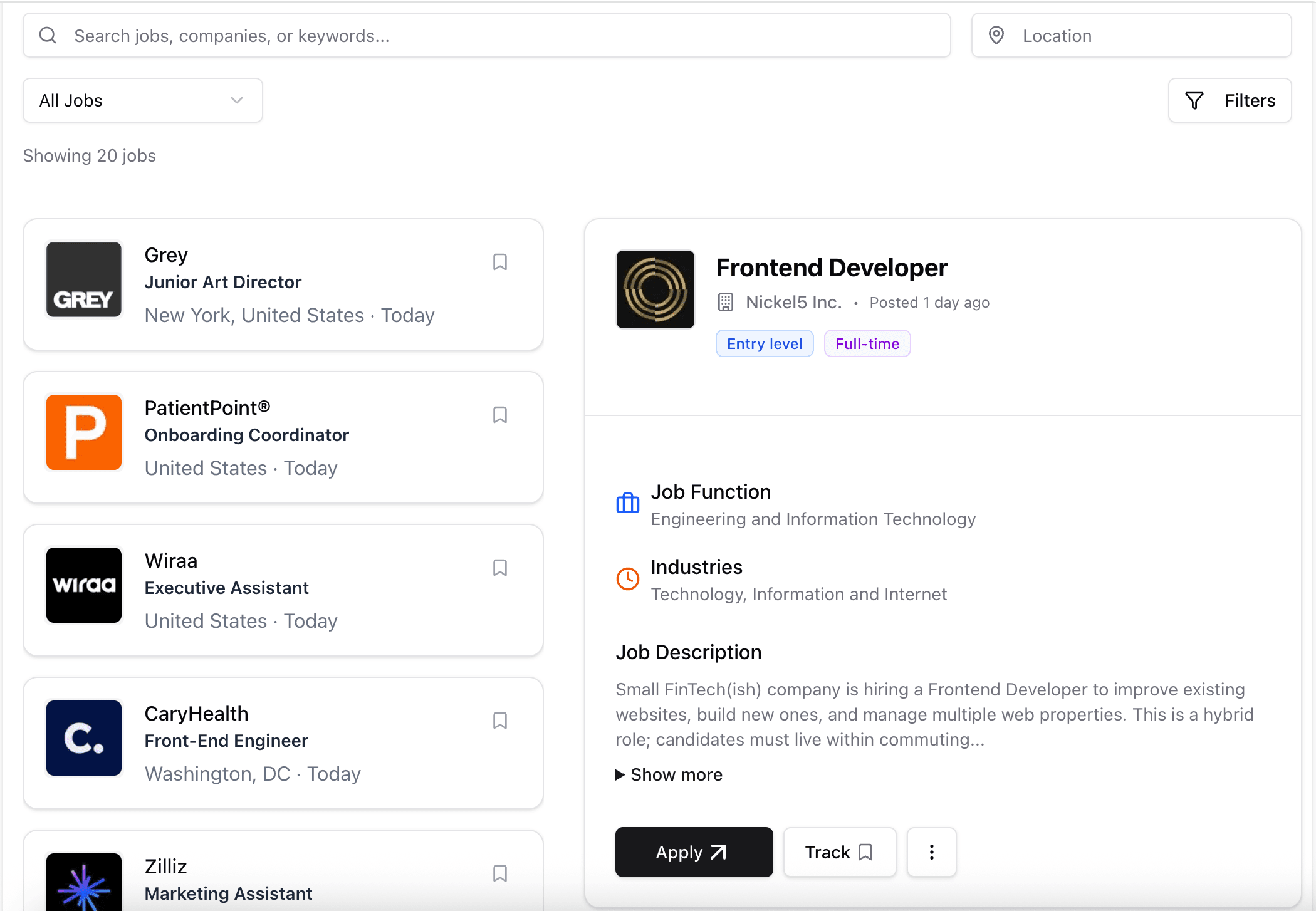Select the Entry level tag
The image size is (1316, 911).
click(764, 344)
